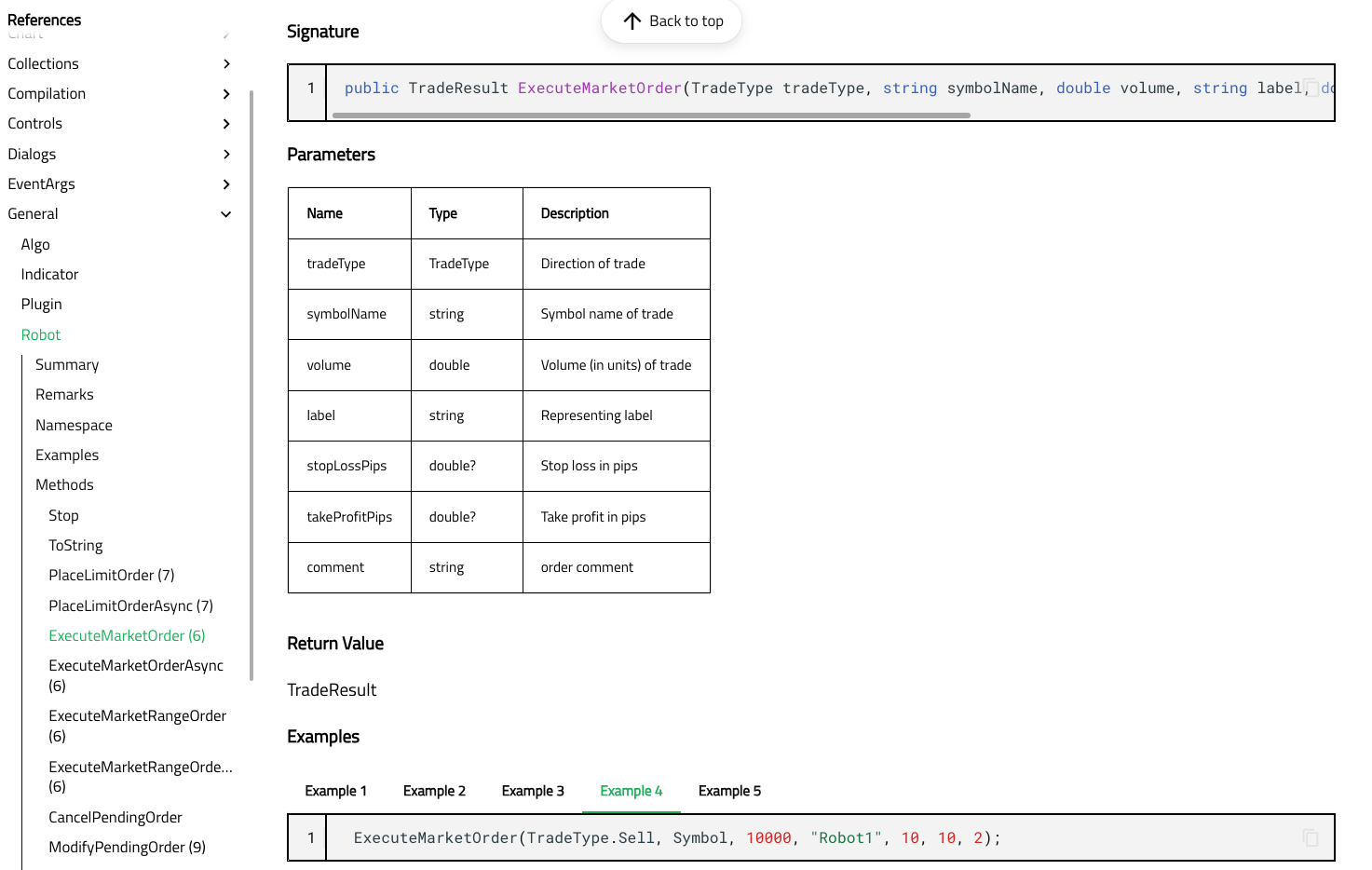Click the Return Value heading
Viewport: 1372px width, 870px height.
[335, 644]
